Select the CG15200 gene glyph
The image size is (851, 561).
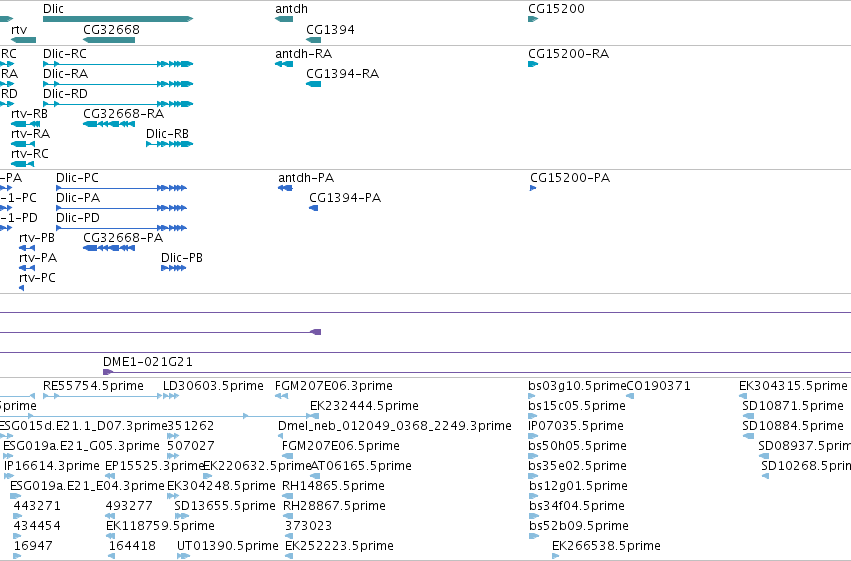(x=533, y=19)
